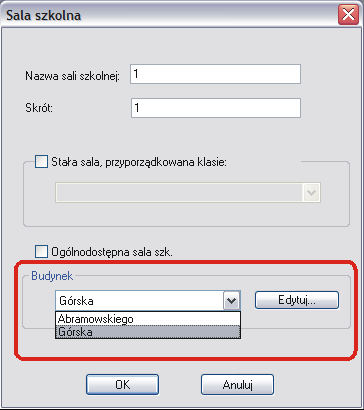
Task: Click the Skrót label text
Action: tap(39, 108)
